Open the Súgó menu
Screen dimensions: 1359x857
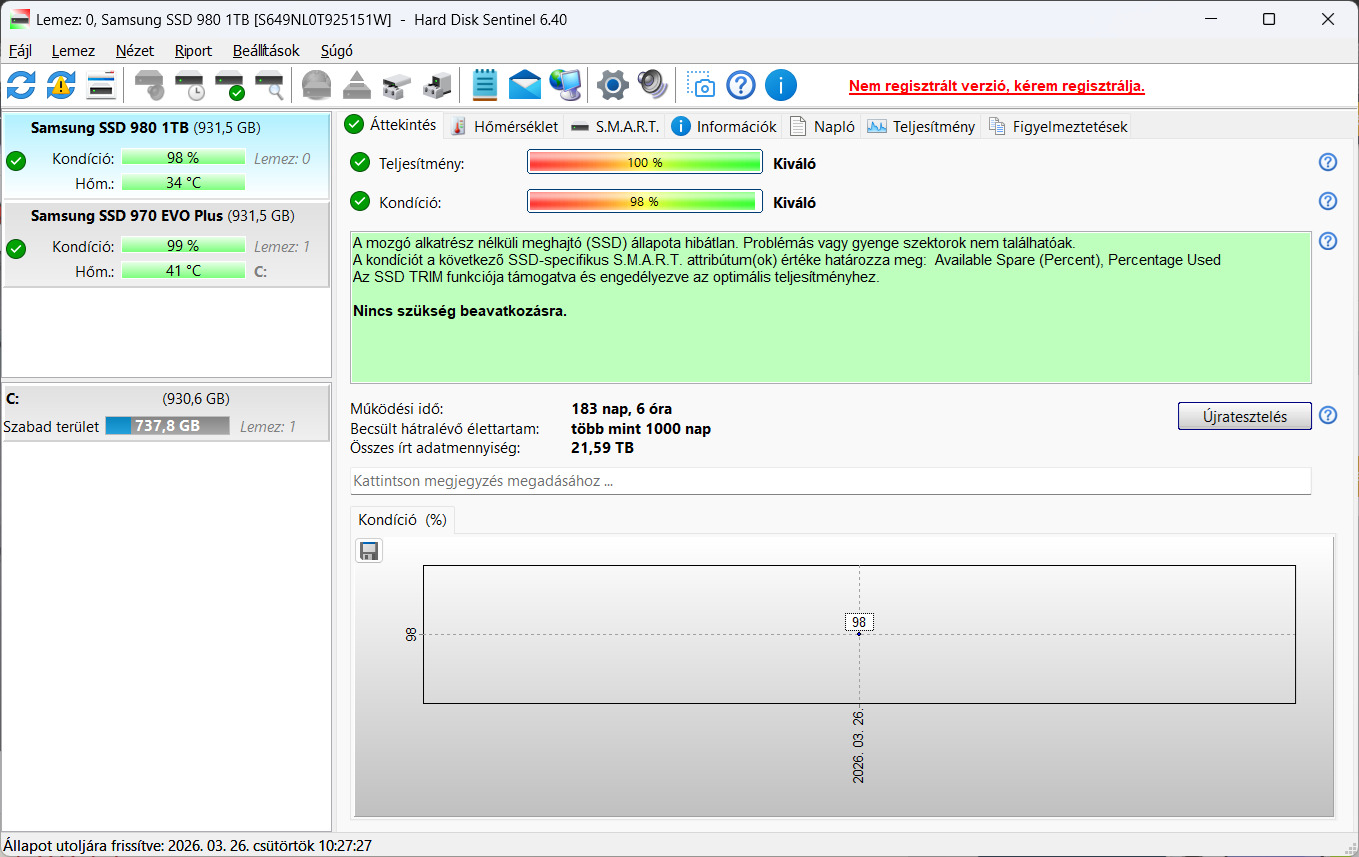[x=336, y=51]
